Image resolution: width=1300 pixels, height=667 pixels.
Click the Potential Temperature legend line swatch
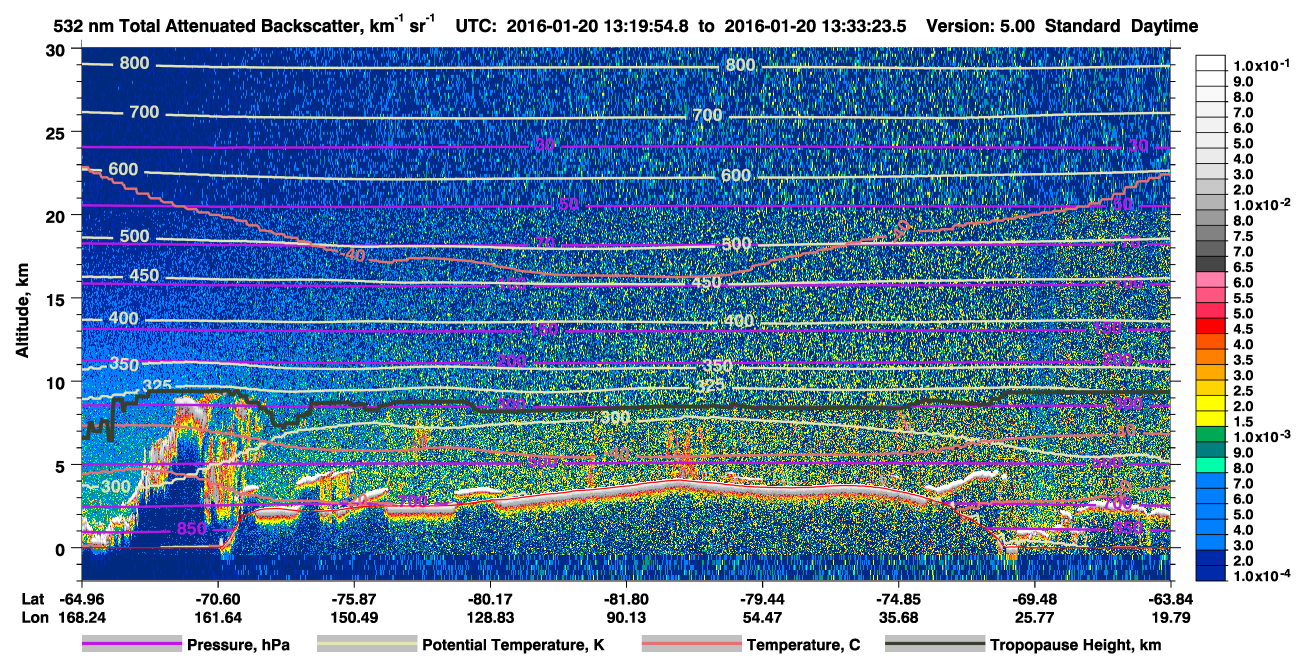[366, 645]
